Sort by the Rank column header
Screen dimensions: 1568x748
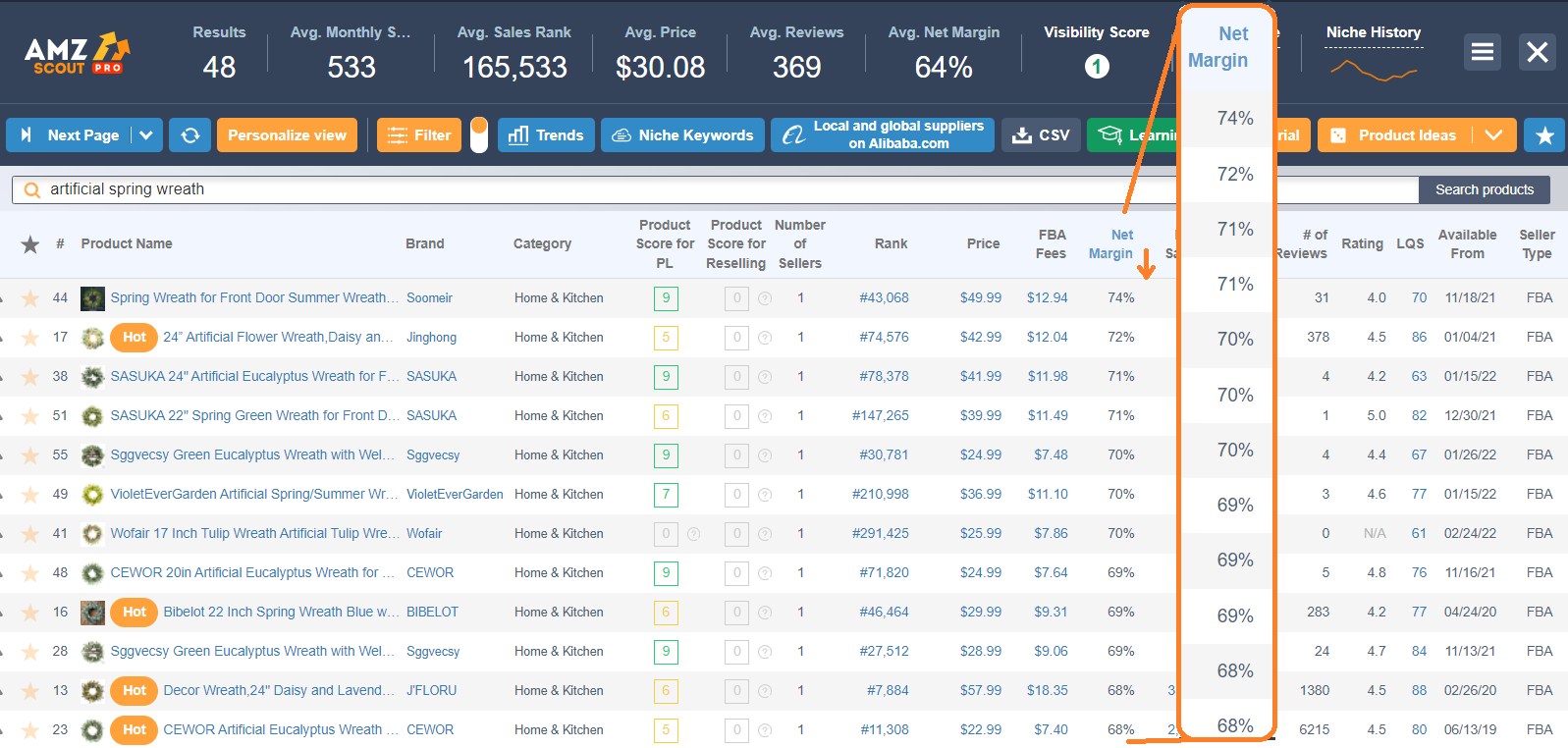click(x=892, y=243)
